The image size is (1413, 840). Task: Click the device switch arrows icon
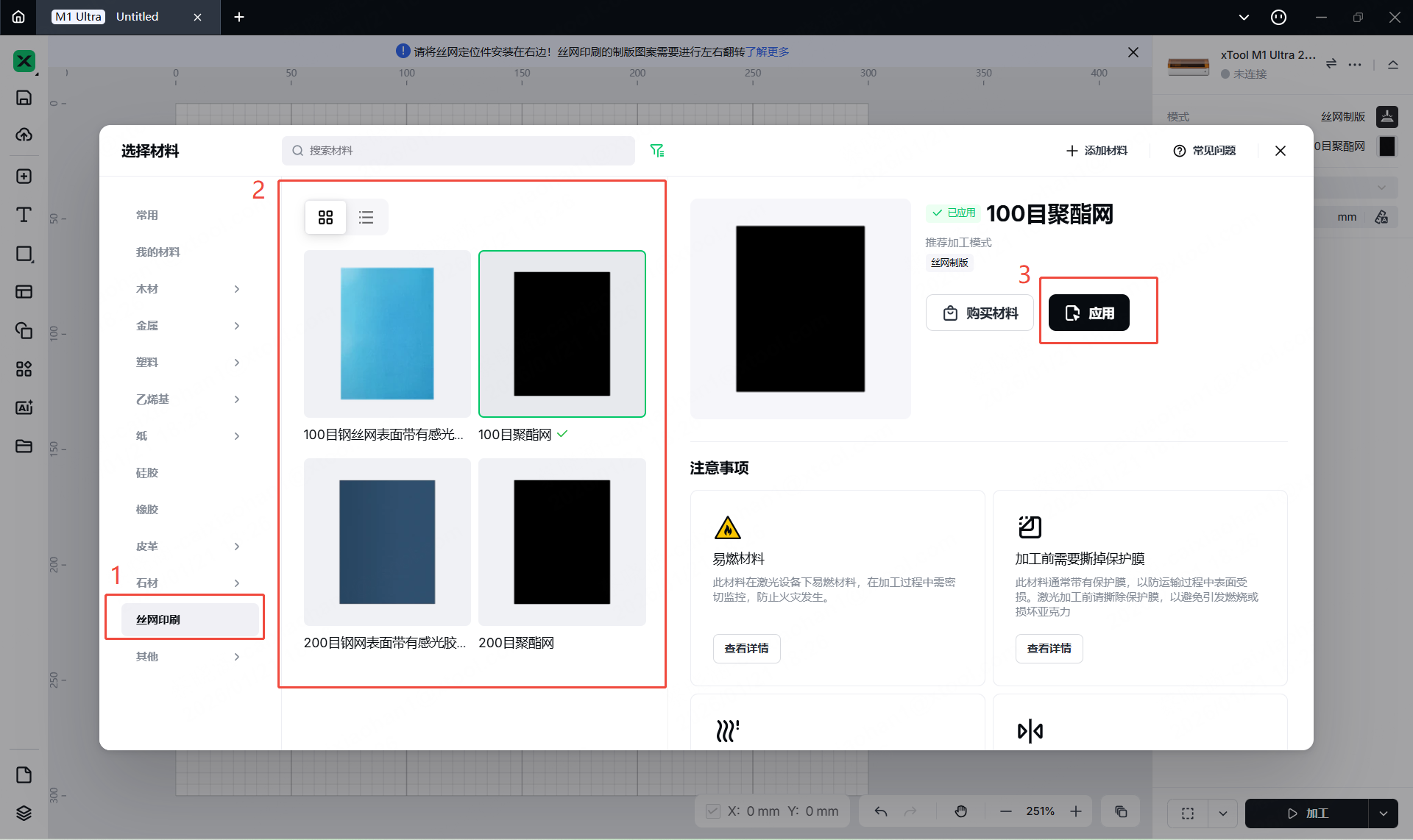click(x=1331, y=64)
